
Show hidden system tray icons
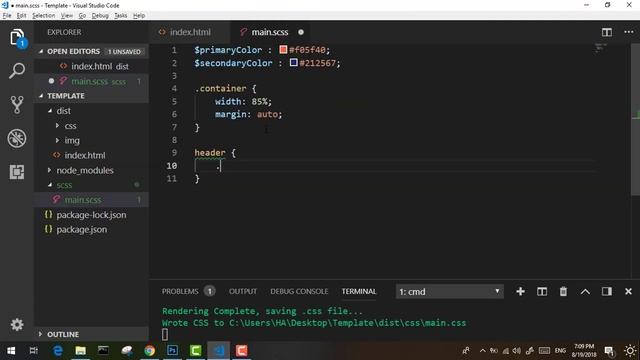pos(482,351)
